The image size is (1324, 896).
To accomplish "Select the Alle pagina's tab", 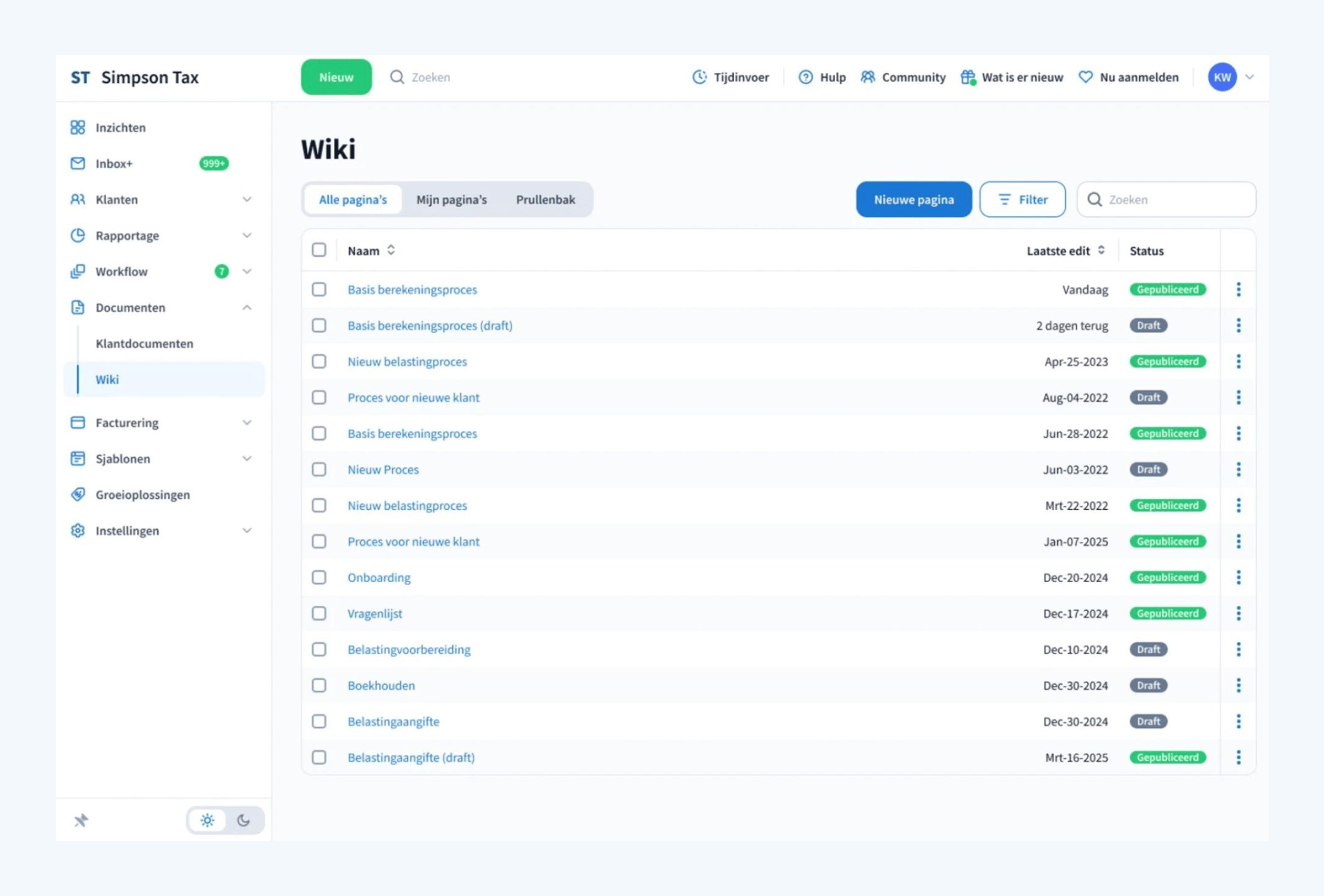I will pos(353,199).
